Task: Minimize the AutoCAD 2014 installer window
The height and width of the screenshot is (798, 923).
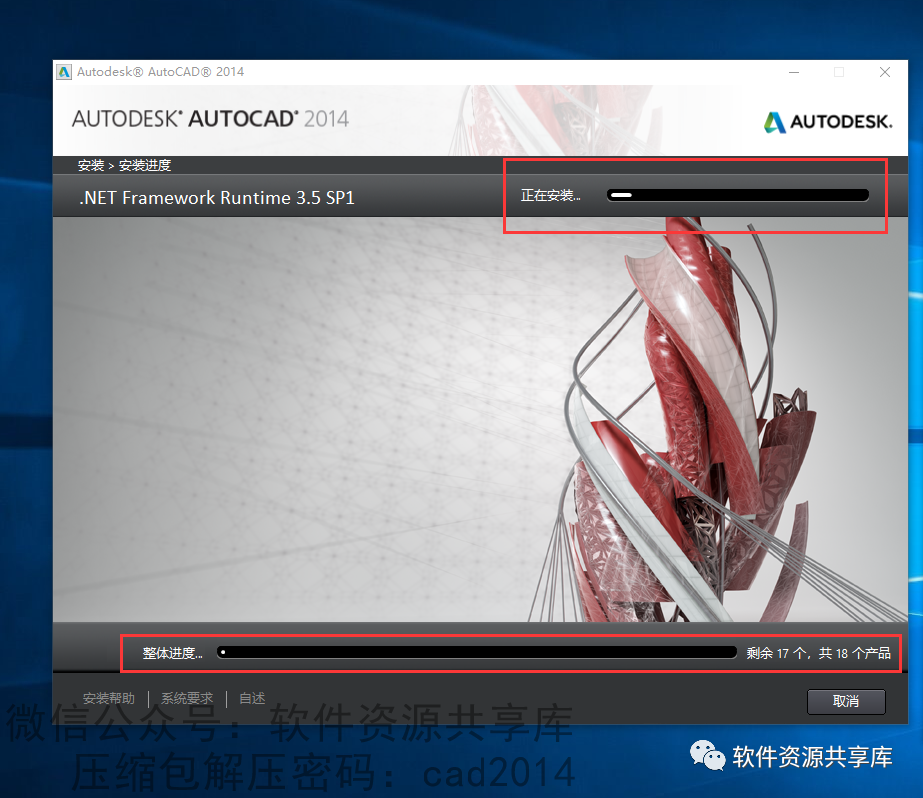Action: tap(794, 72)
